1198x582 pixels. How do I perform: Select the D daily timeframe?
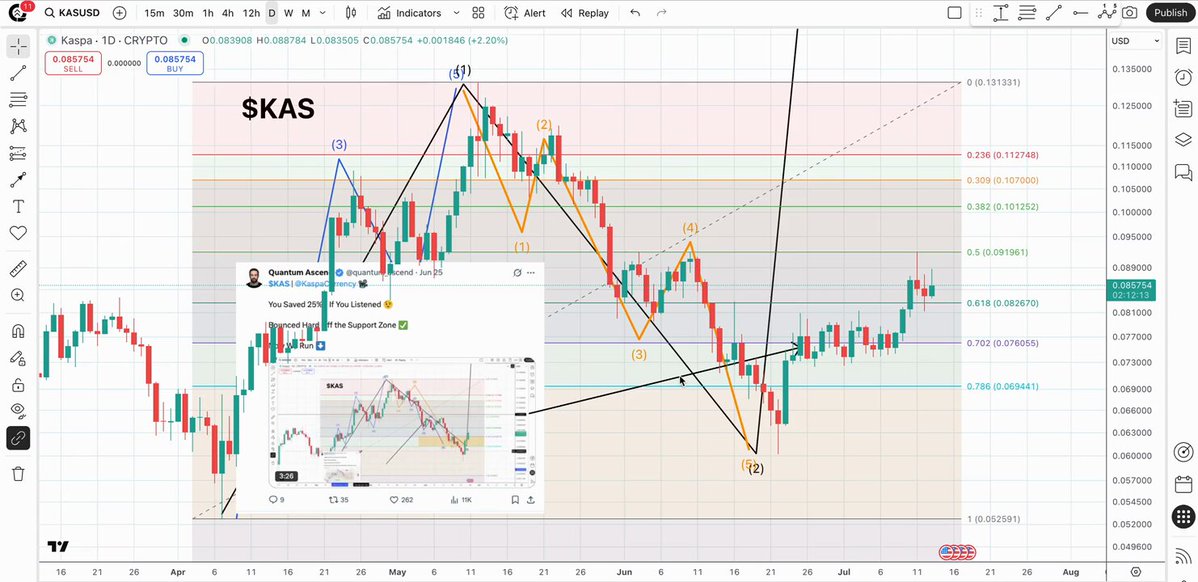271,13
